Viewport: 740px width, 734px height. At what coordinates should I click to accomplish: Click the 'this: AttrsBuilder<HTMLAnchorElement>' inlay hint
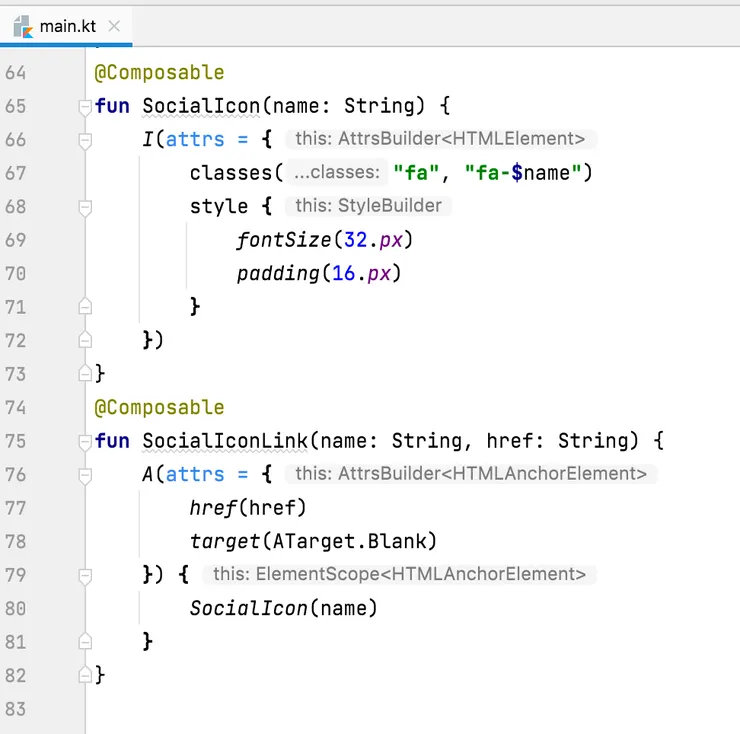tap(471, 474)
